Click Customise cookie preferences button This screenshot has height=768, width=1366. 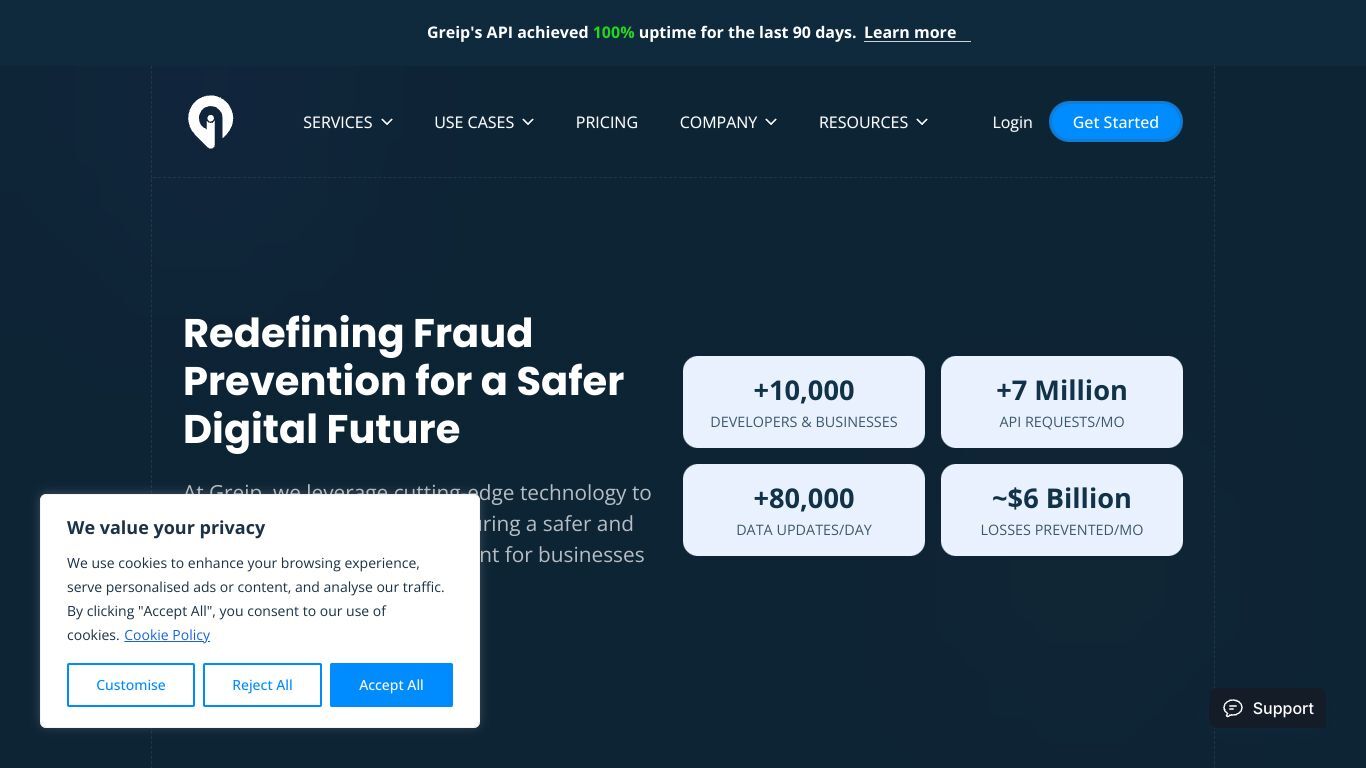click(131, 685)
